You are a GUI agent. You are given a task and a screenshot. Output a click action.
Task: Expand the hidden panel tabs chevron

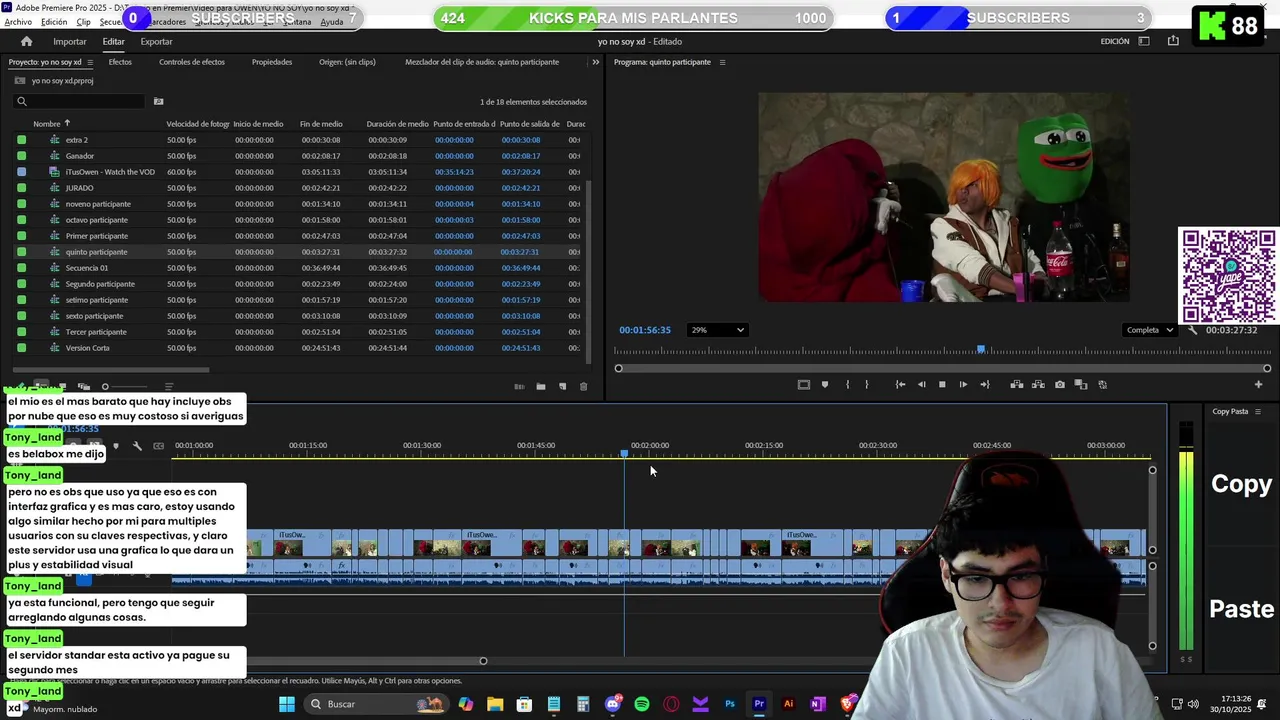point(596,62)
